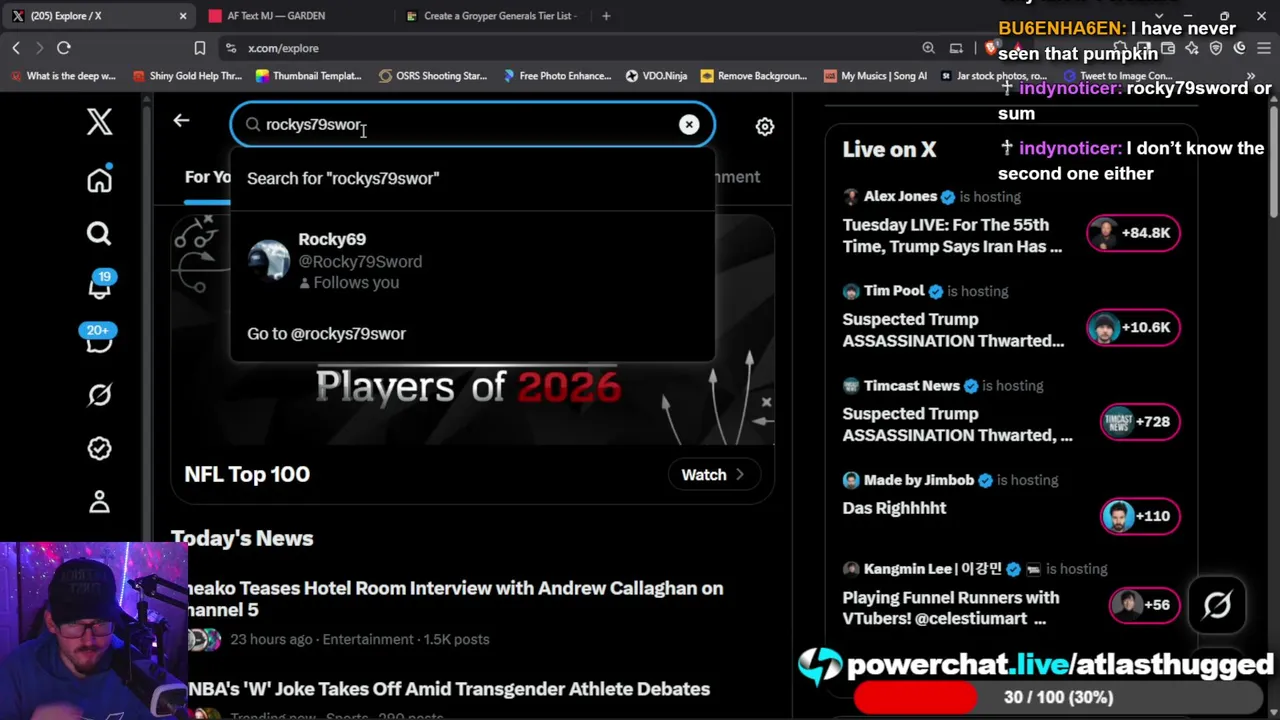Viewport: 1280px width, 720px height.
Task: Click the Brave Shields icon
Action: 991,48
